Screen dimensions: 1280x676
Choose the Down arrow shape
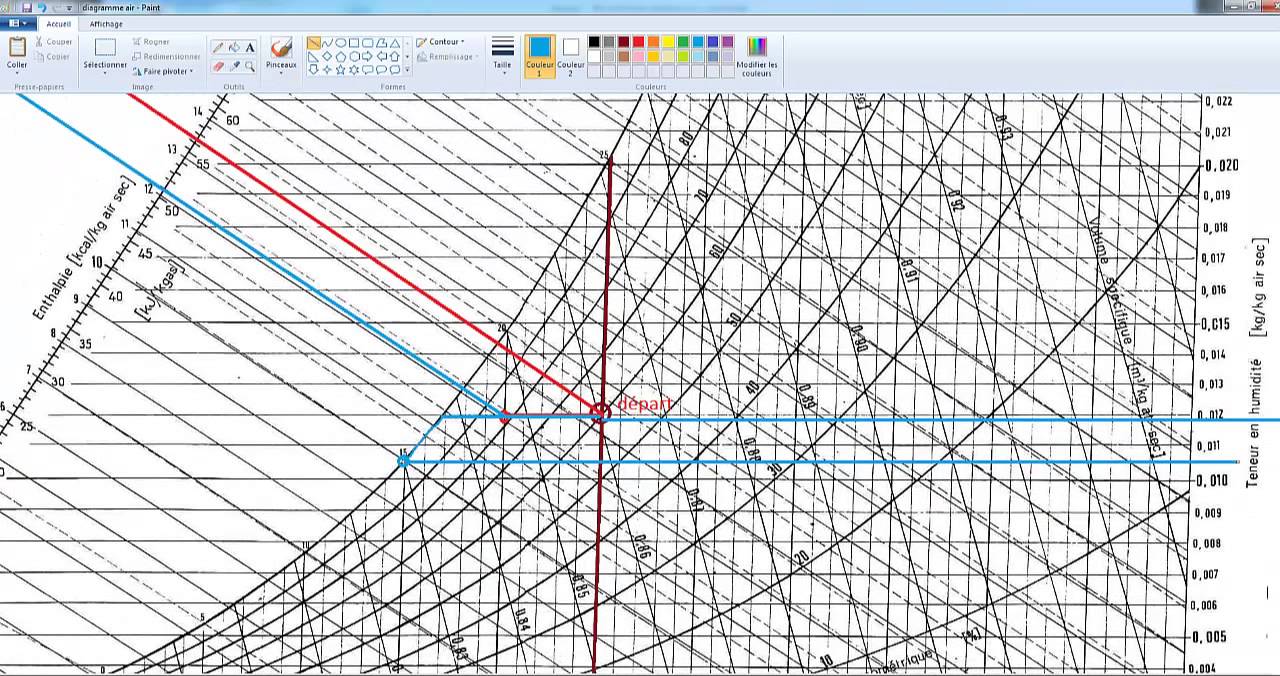(x=313, y=70)
